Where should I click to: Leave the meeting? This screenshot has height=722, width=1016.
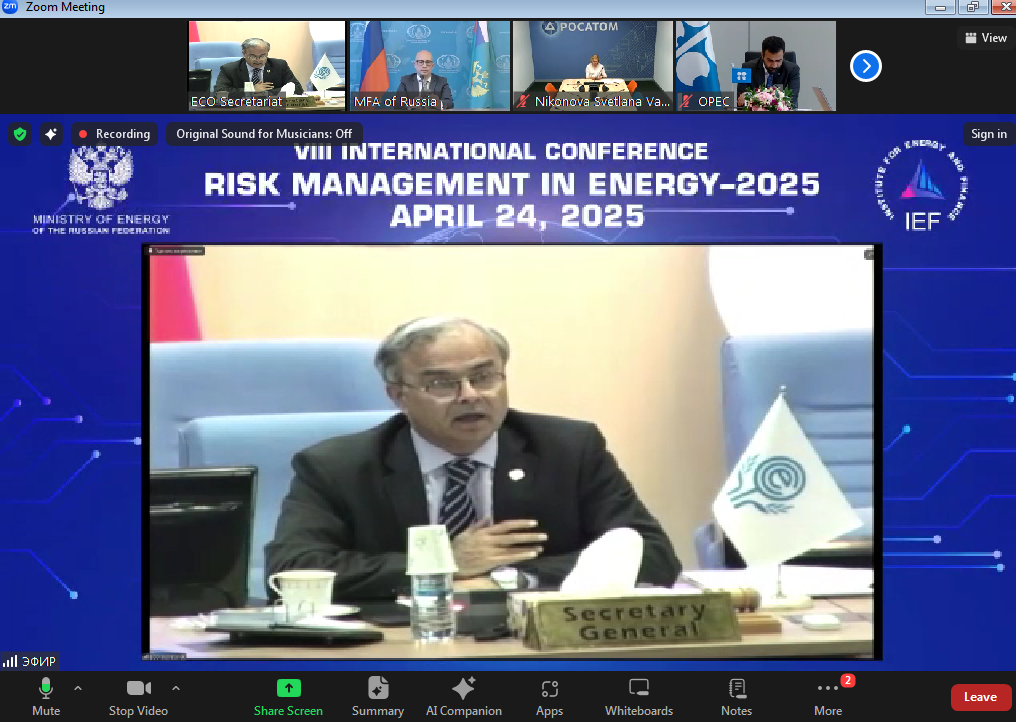980,697
